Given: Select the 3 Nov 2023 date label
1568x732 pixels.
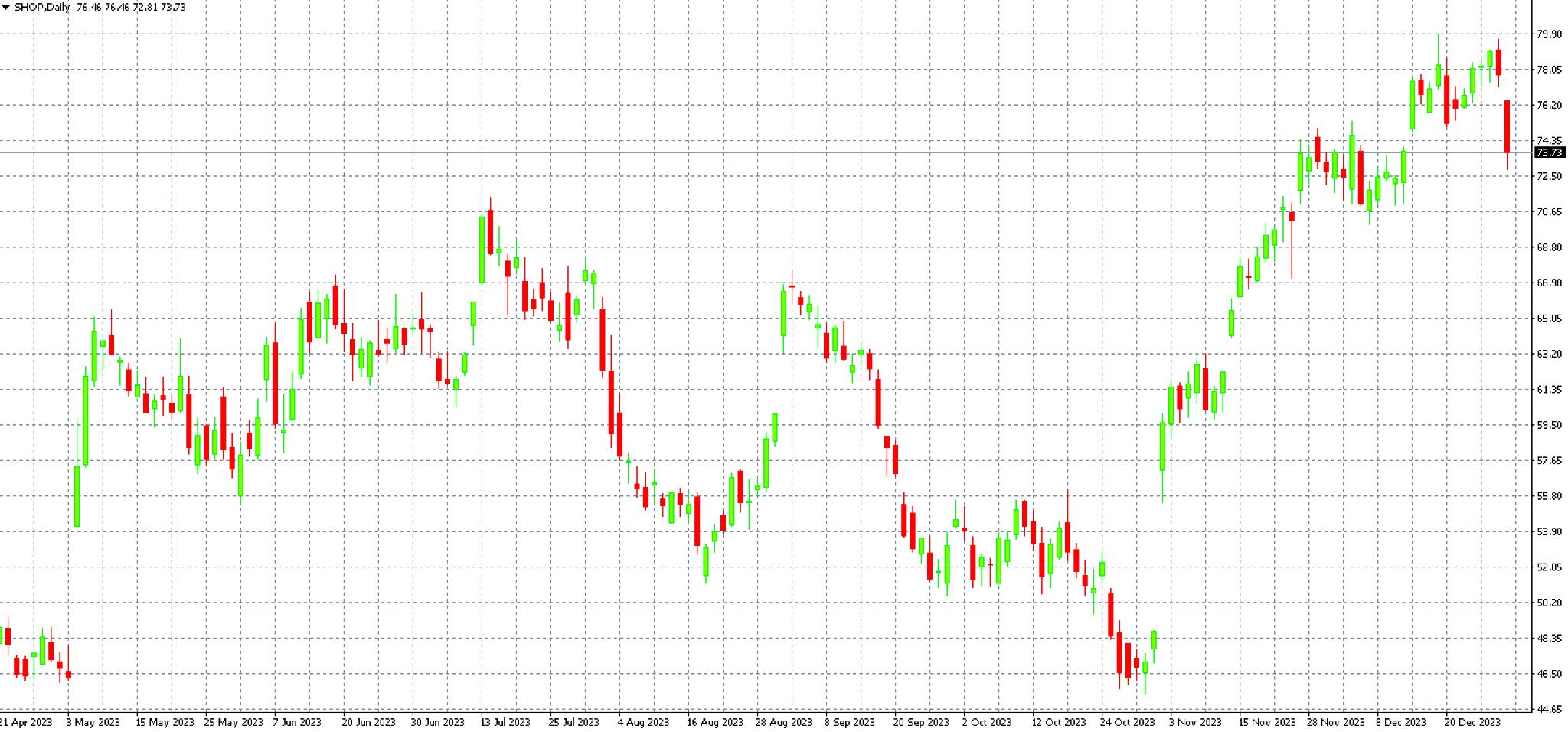Looking at the screenshot, I should click(1194, 722).
